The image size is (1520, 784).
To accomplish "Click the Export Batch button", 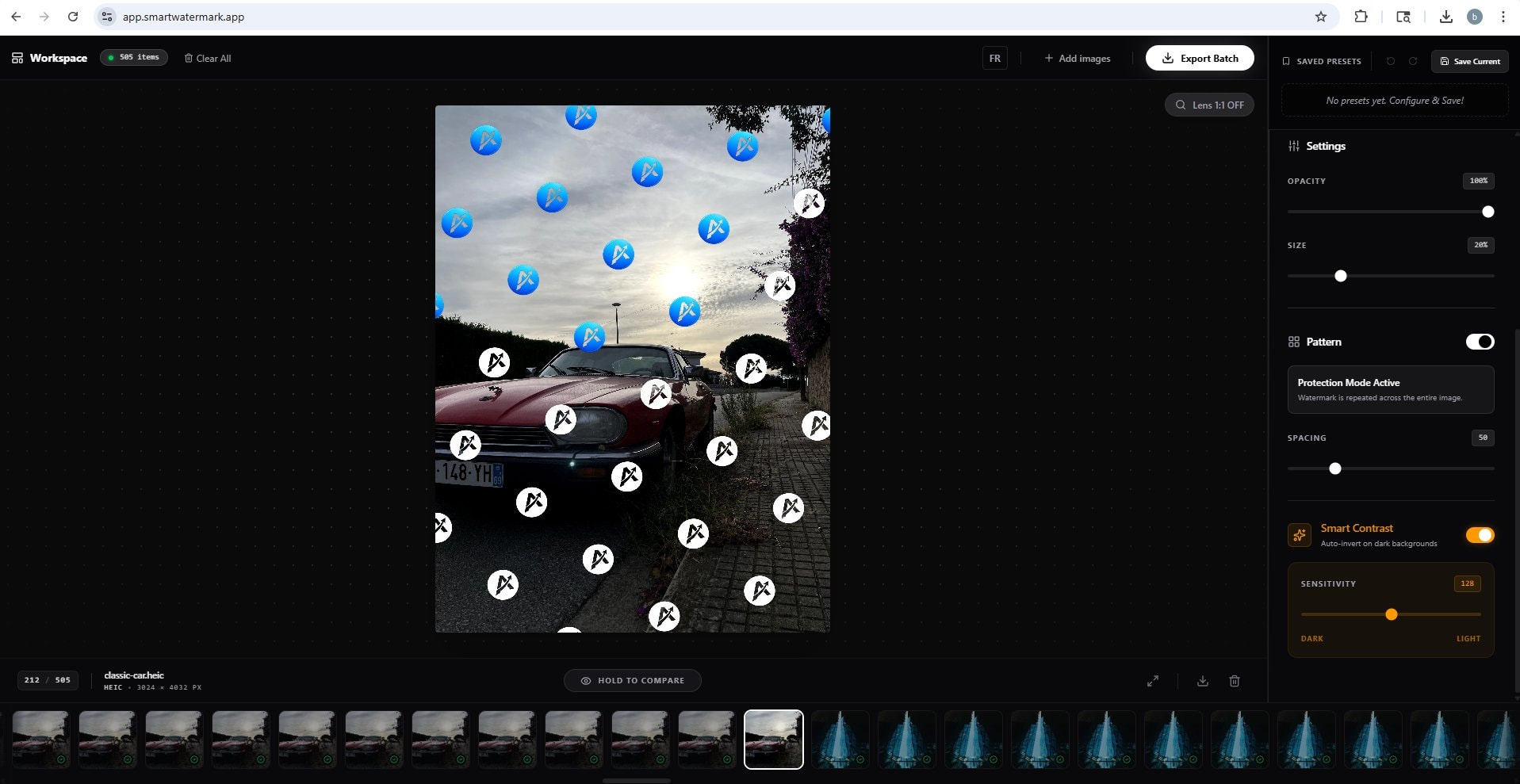I will (1200, 58).
